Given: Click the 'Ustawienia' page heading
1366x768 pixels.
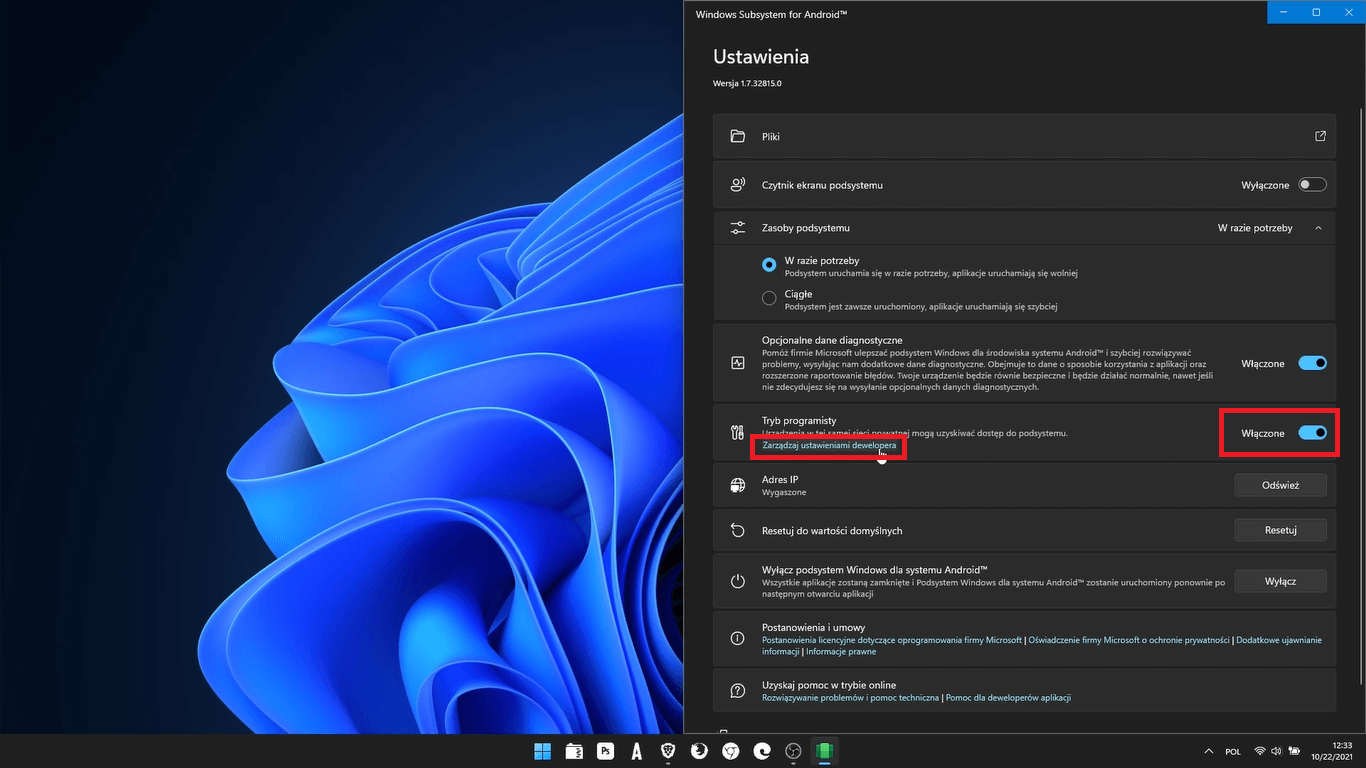Looking at the screenshot, I should (761, 57).
